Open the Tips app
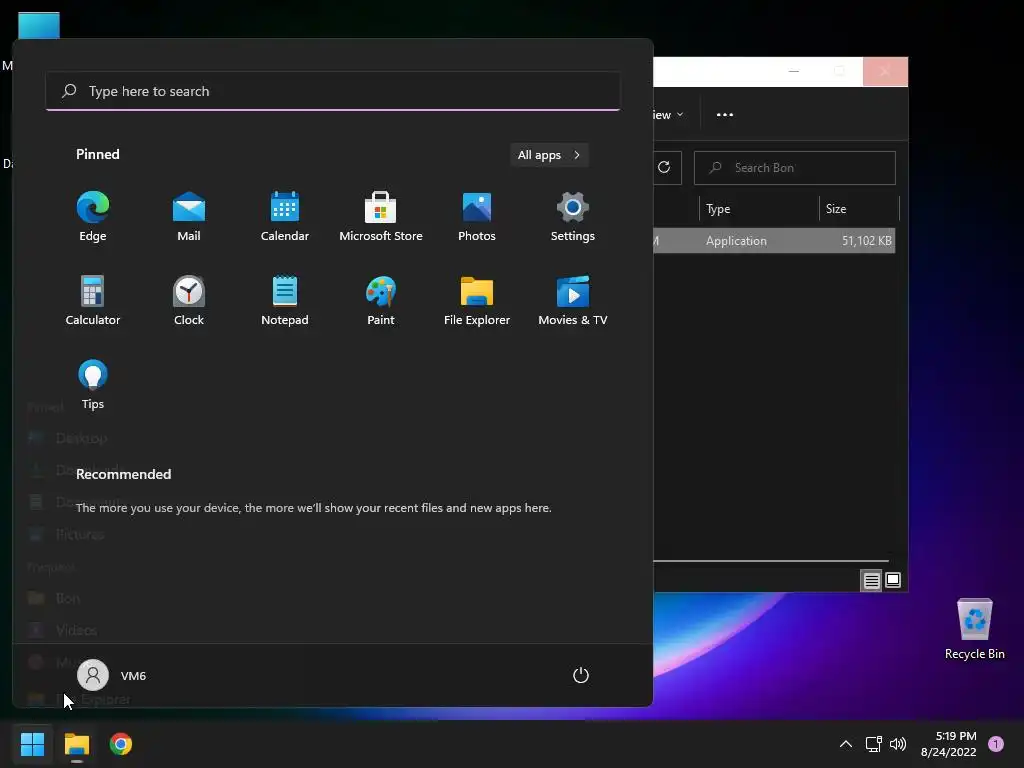This screenshot has width=1024, height=768. click(93, 385)
